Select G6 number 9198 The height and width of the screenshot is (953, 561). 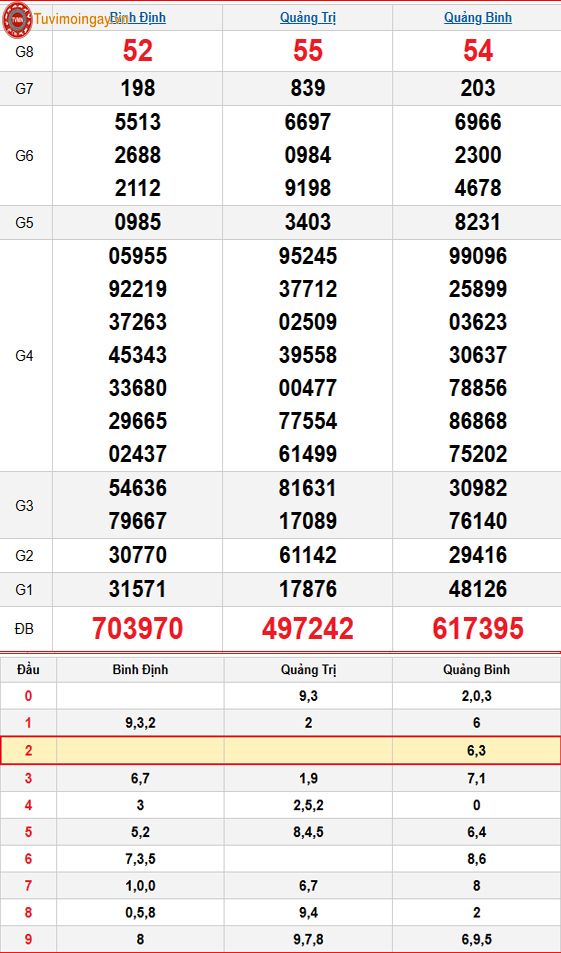(x=308, y=188)
